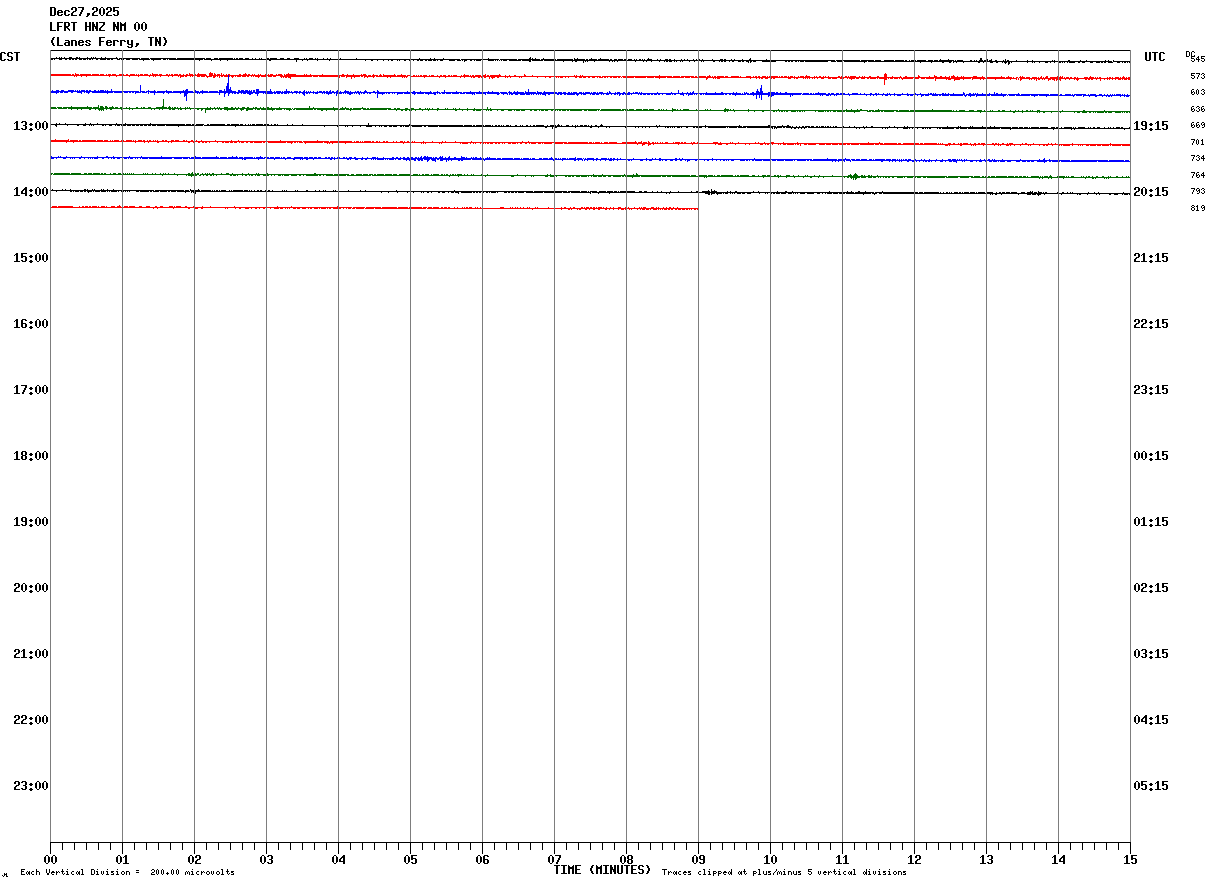
Task: Click the minute 09 axis label
Action: [698, 860]
